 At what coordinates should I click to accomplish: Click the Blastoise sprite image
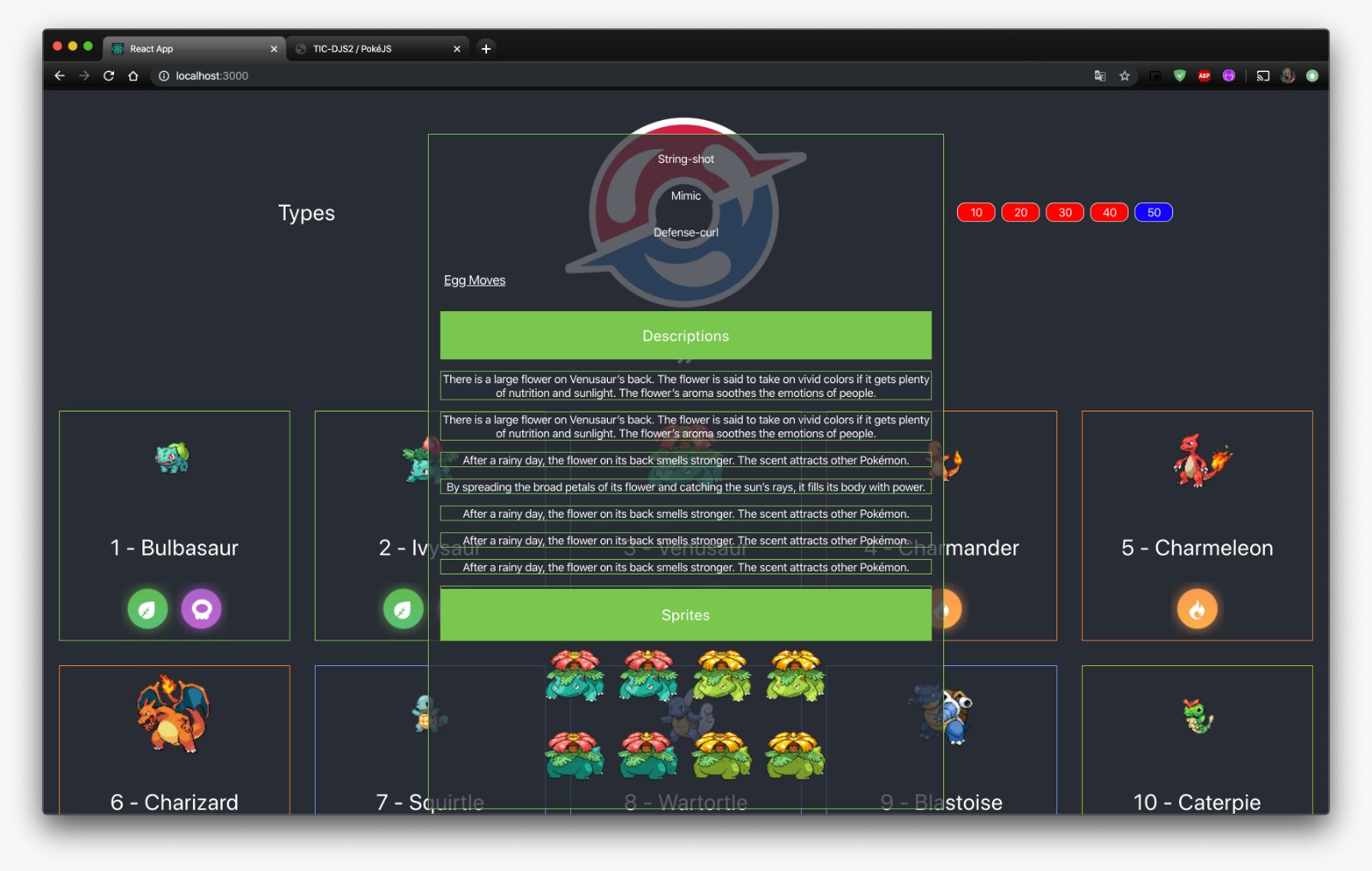941,713
